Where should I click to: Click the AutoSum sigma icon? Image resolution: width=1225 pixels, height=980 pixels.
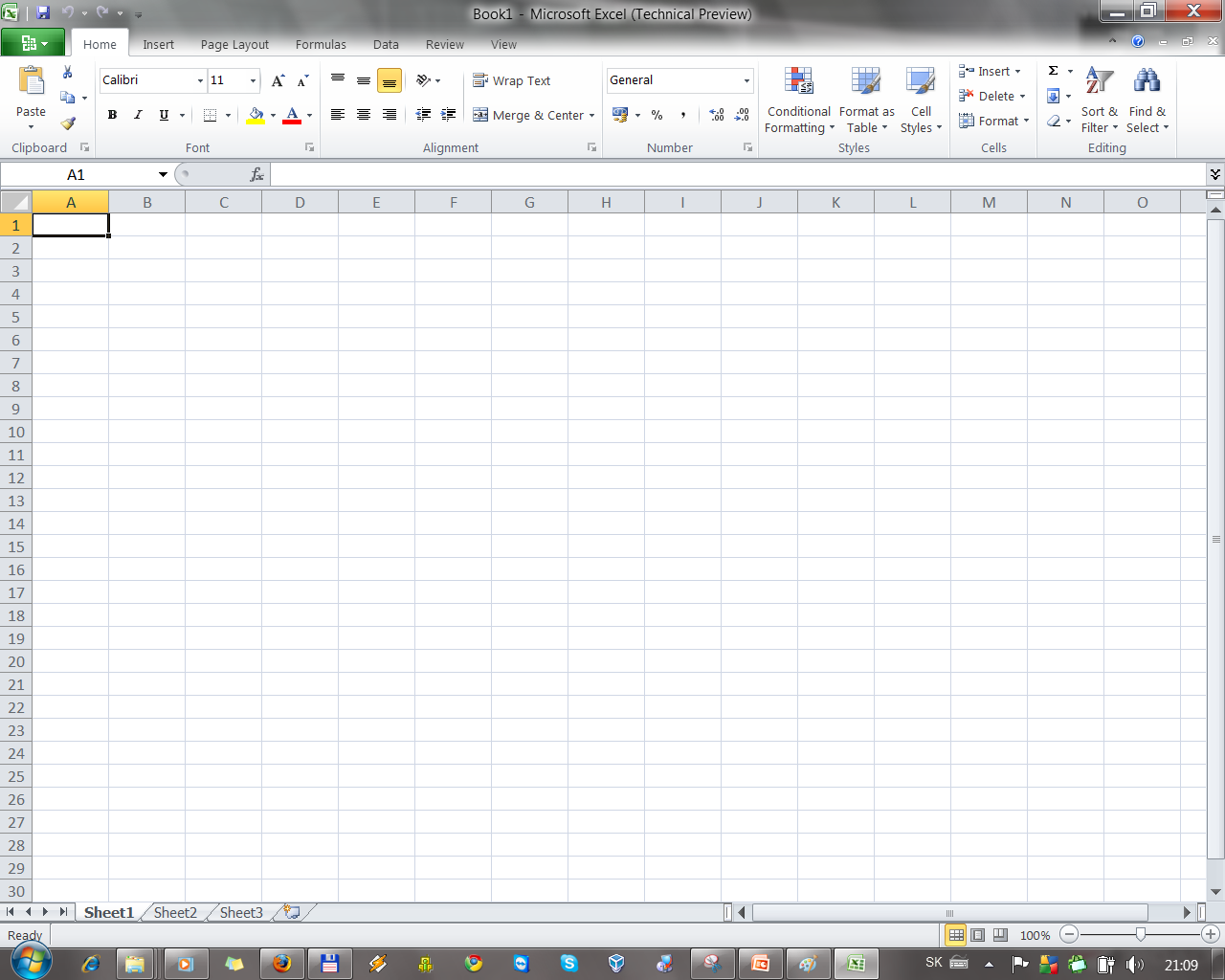pyautogui.click(x=1053, y=71)
